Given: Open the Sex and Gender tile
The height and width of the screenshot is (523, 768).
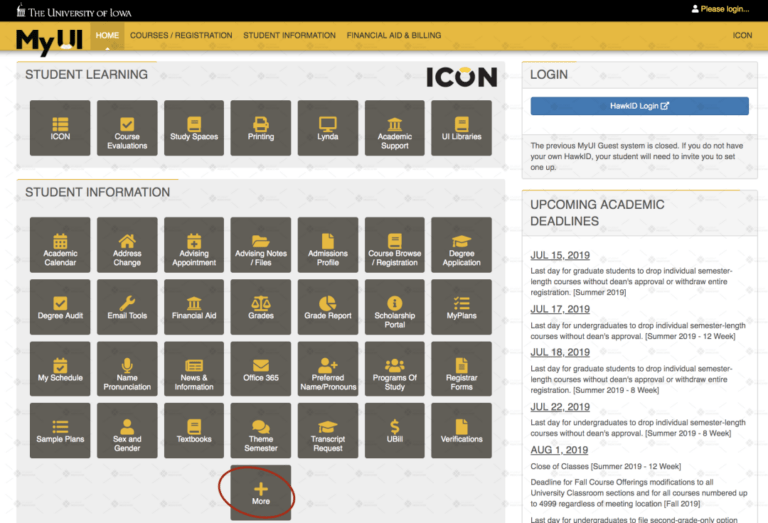Looking at the screenshot, I should [x=127, y=430].
